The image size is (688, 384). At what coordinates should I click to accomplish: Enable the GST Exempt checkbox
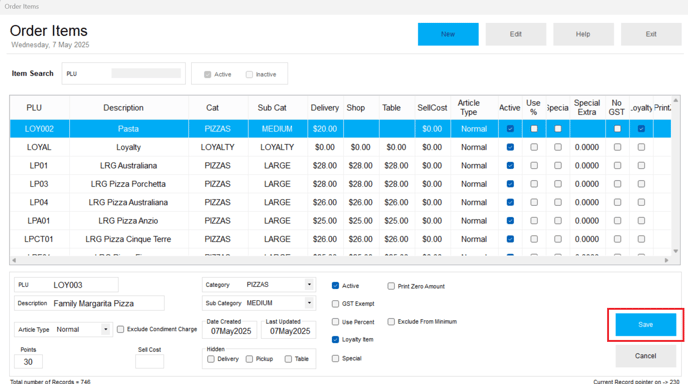tap(335, 304)
